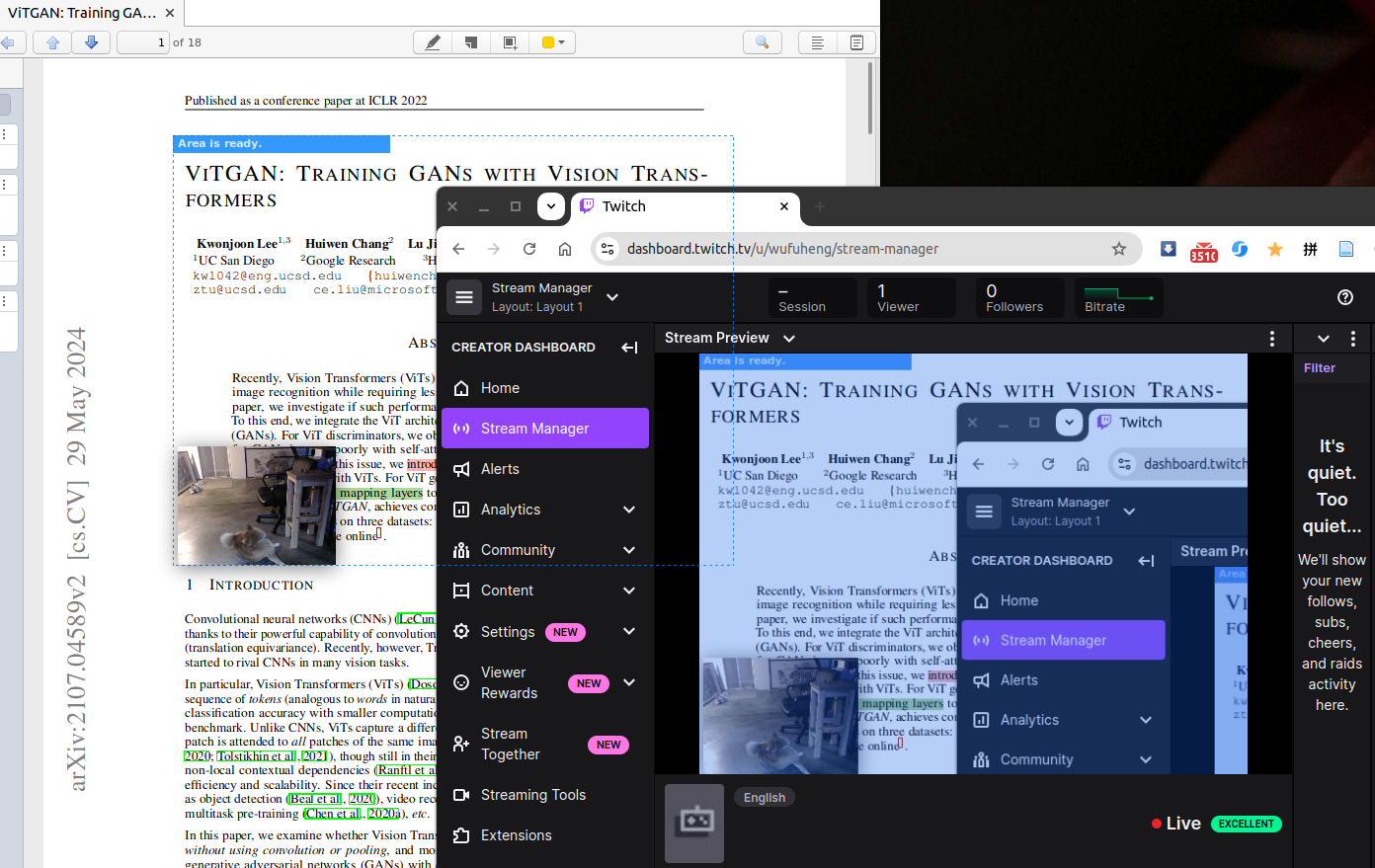Image resolution: width=1375 pixels, height=868 pixels.
Task: Open the Stream Preview panel dropdown
Action: (x=789, y=338)
